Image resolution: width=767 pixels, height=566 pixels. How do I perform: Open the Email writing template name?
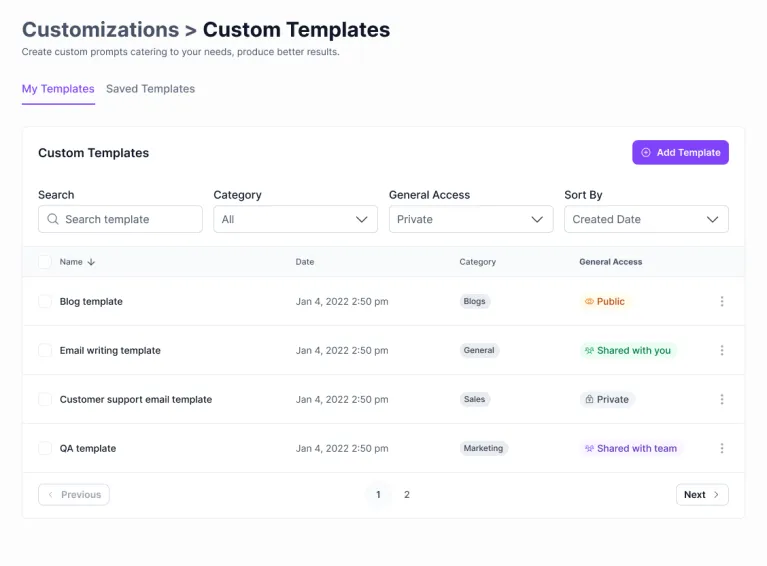click(110, 351)
